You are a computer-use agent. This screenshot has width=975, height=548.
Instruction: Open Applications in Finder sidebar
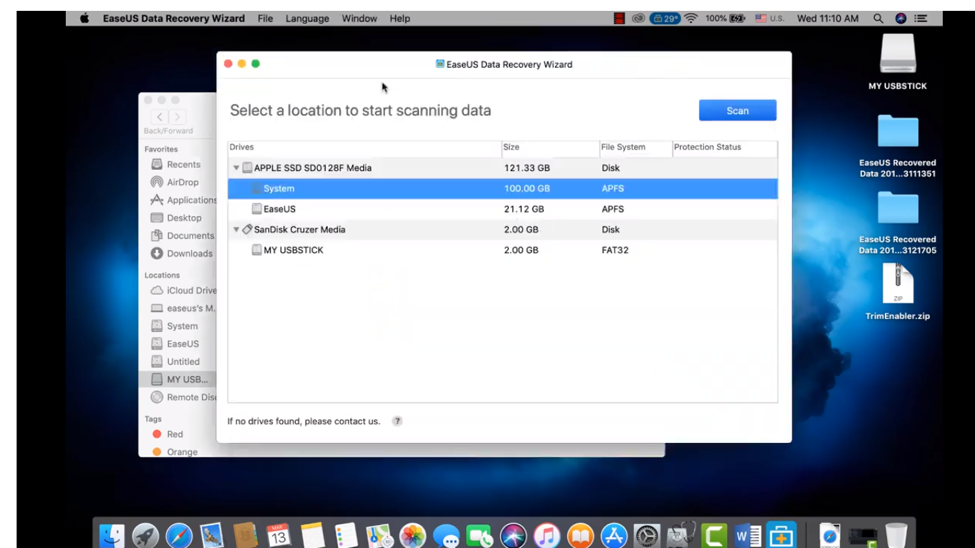(x=183, y=200)
